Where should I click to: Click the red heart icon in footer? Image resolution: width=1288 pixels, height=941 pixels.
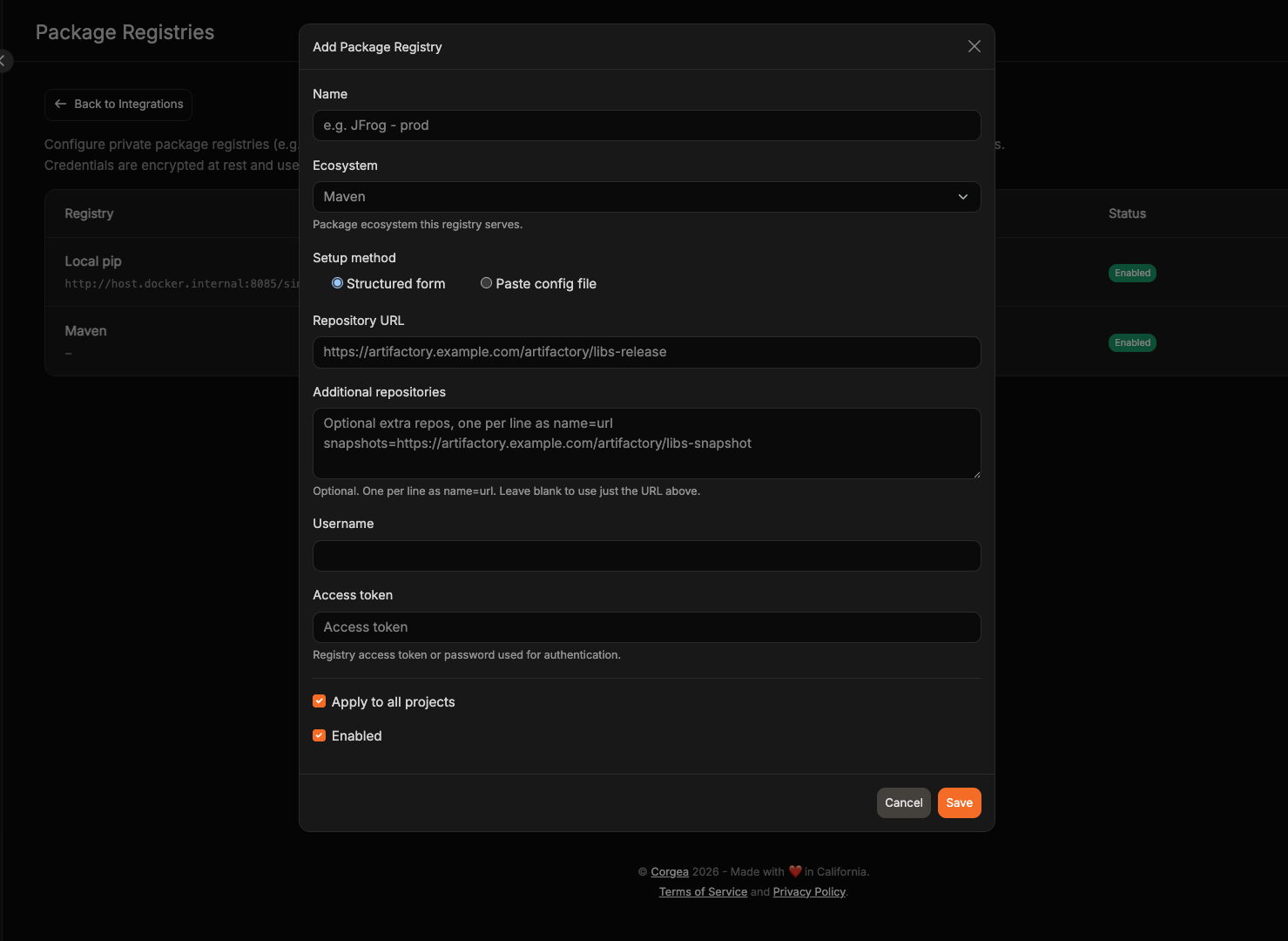click(794, 871)
